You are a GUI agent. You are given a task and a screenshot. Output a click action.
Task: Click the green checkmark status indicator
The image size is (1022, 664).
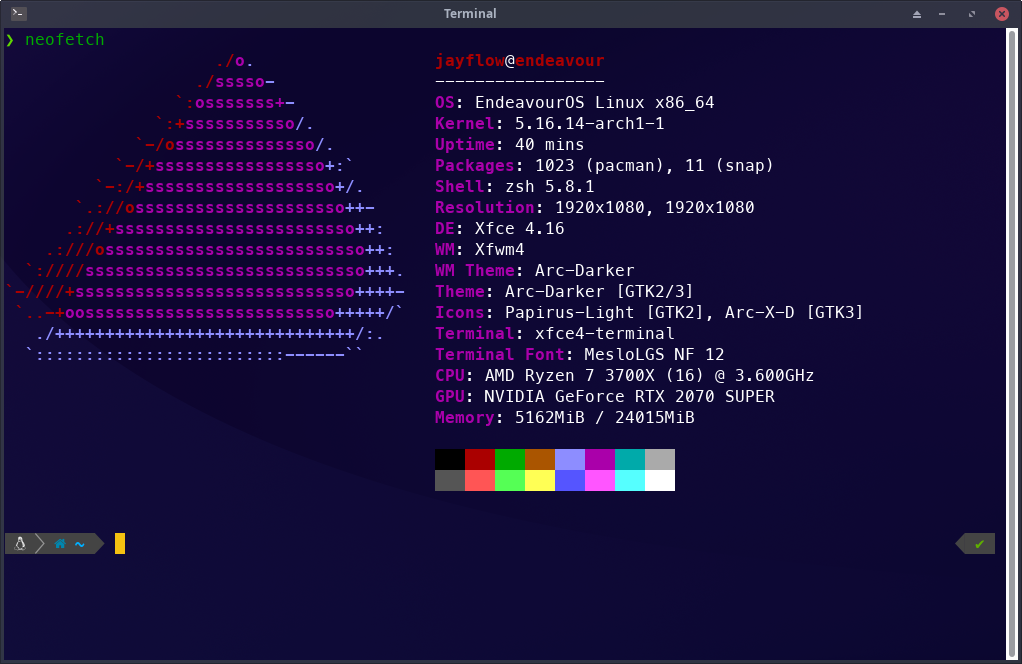click(979, 544)
